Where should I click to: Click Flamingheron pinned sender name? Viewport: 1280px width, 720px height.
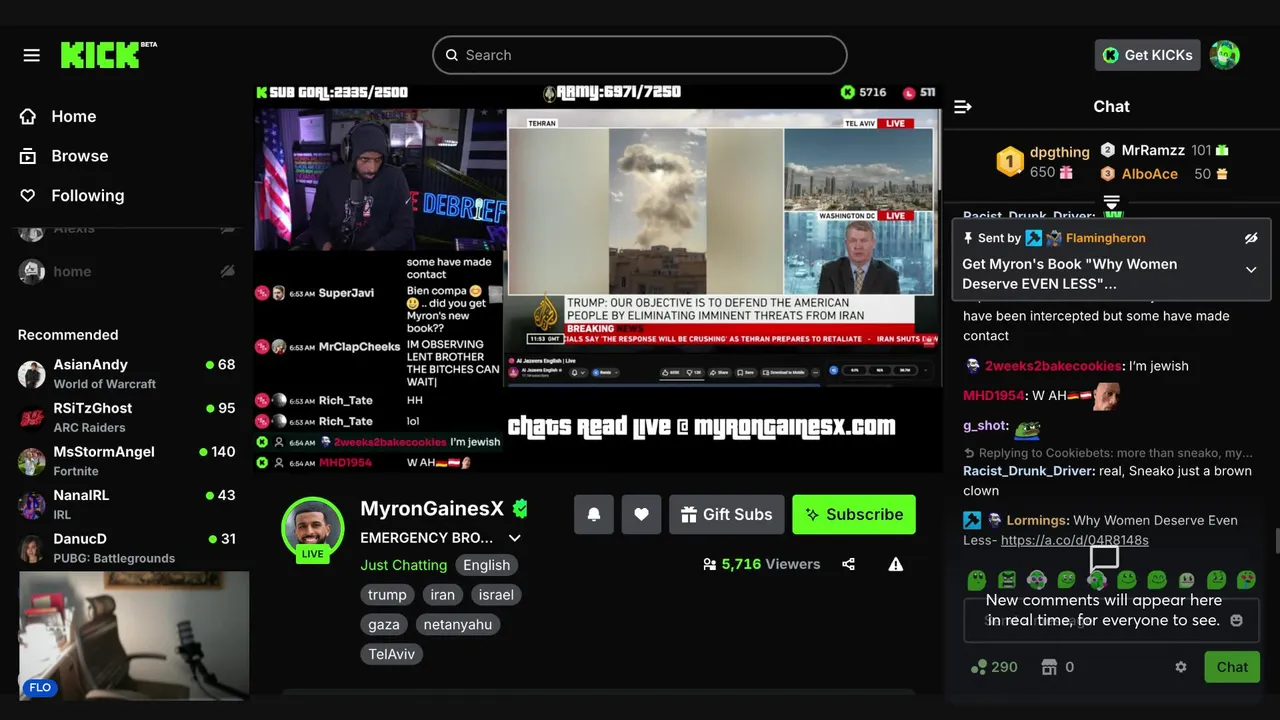1106,238
